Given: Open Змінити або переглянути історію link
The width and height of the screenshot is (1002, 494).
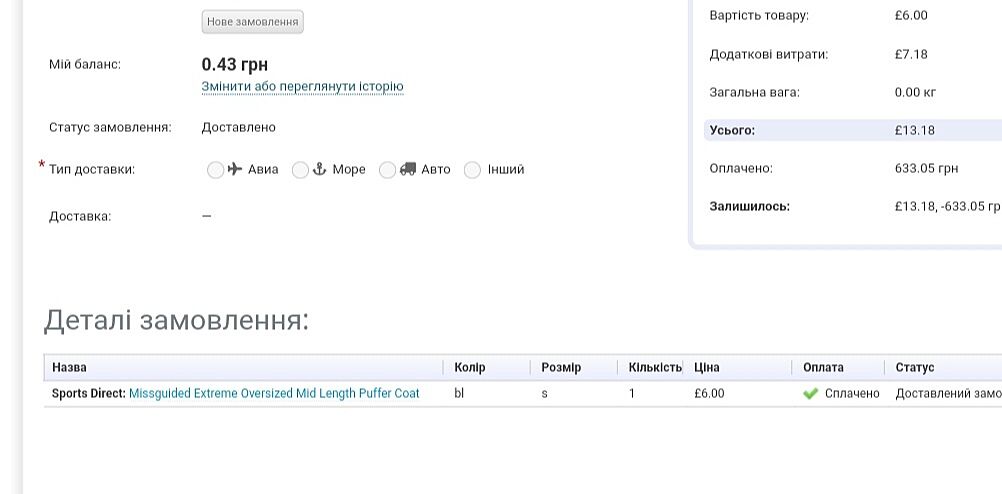Looking at the screenshot, I should click(302, 87).
